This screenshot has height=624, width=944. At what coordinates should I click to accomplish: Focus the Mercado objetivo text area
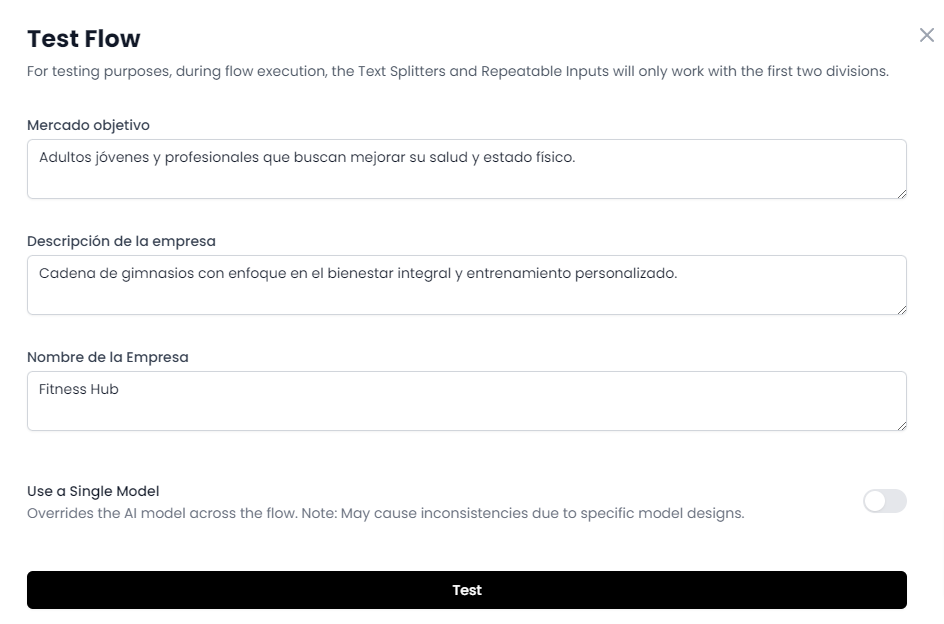point(466,180)
